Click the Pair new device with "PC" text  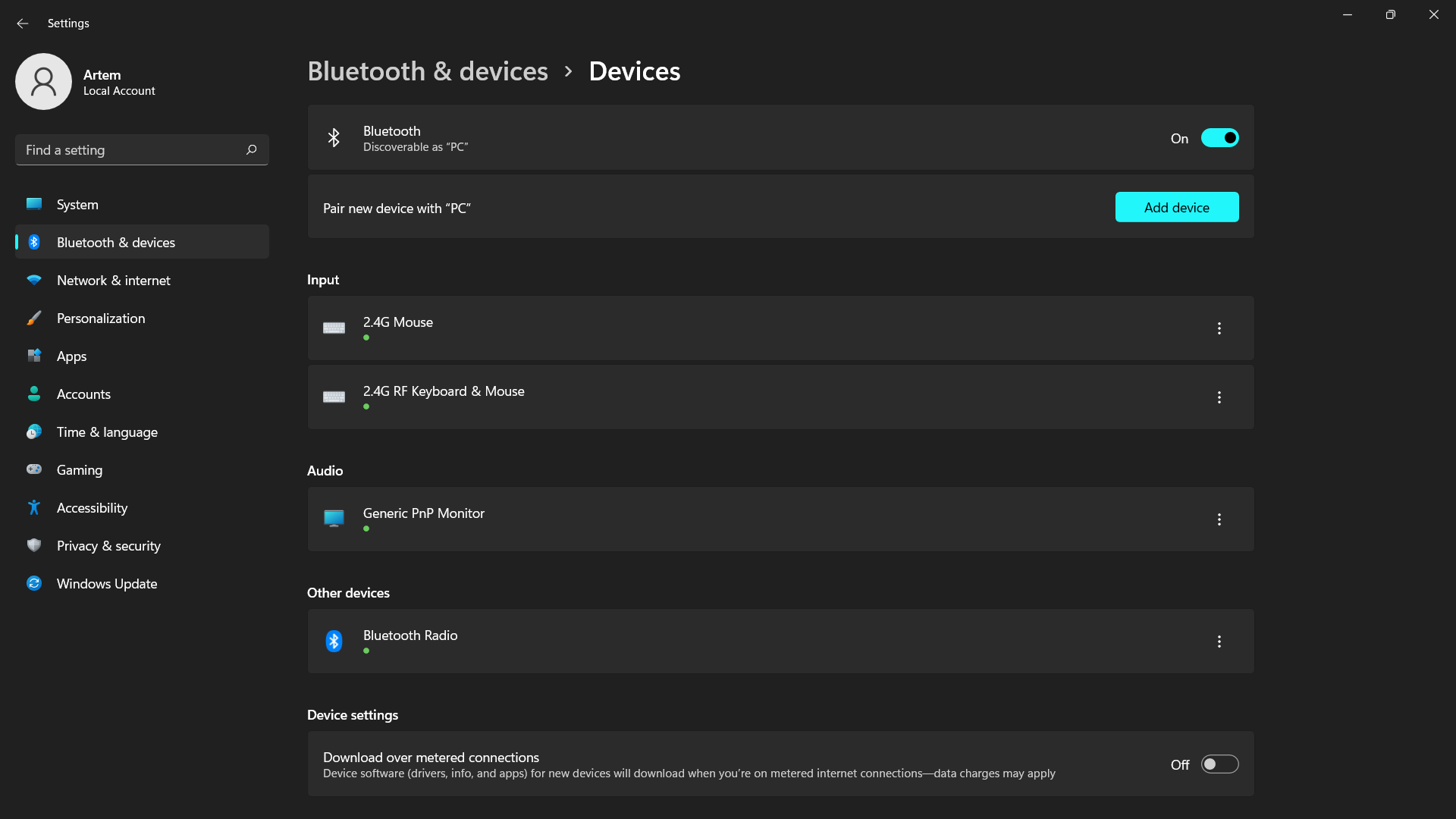[397, 208]
